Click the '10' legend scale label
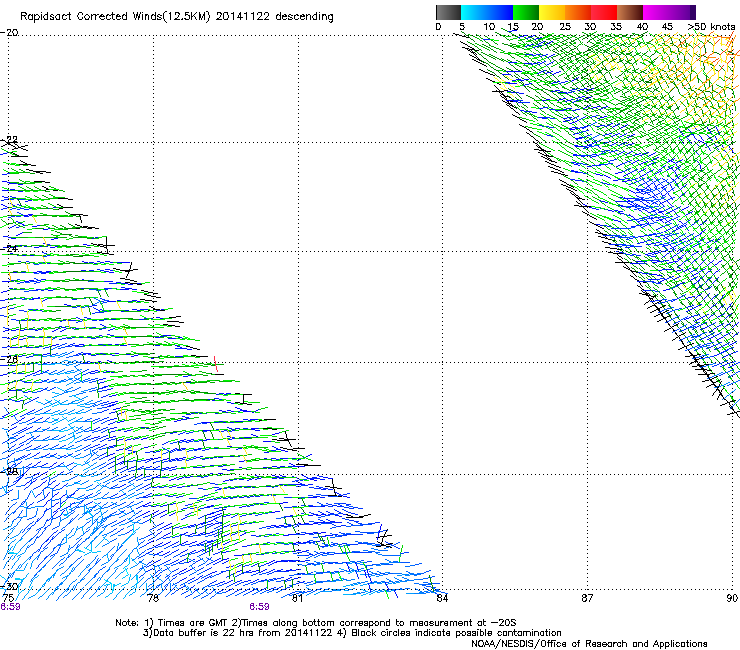This screenshot has width=740, height=650. click(x=489, y=27)
